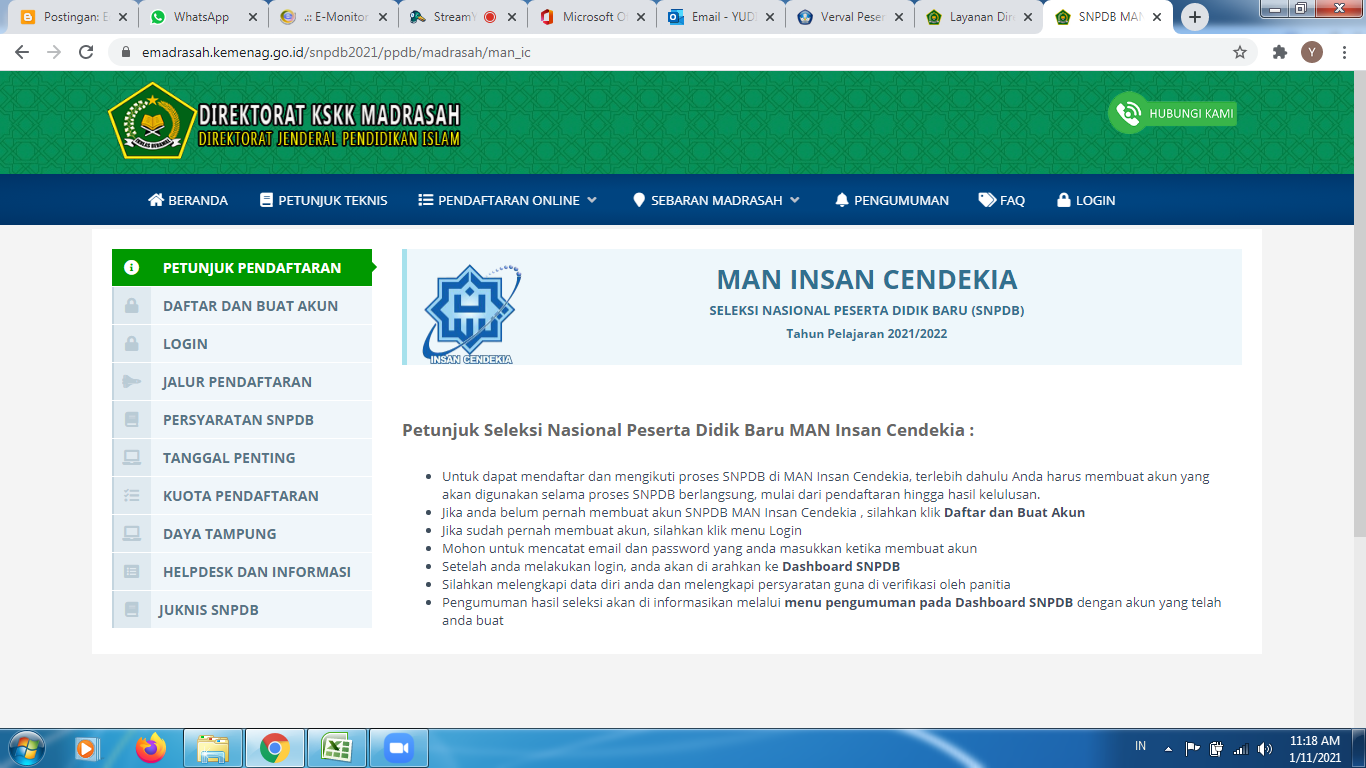Screen dimensions: 1366x768
Task: Click the Pengumuman bell icon
Action: pyautogui.click(x=842, y=200)
